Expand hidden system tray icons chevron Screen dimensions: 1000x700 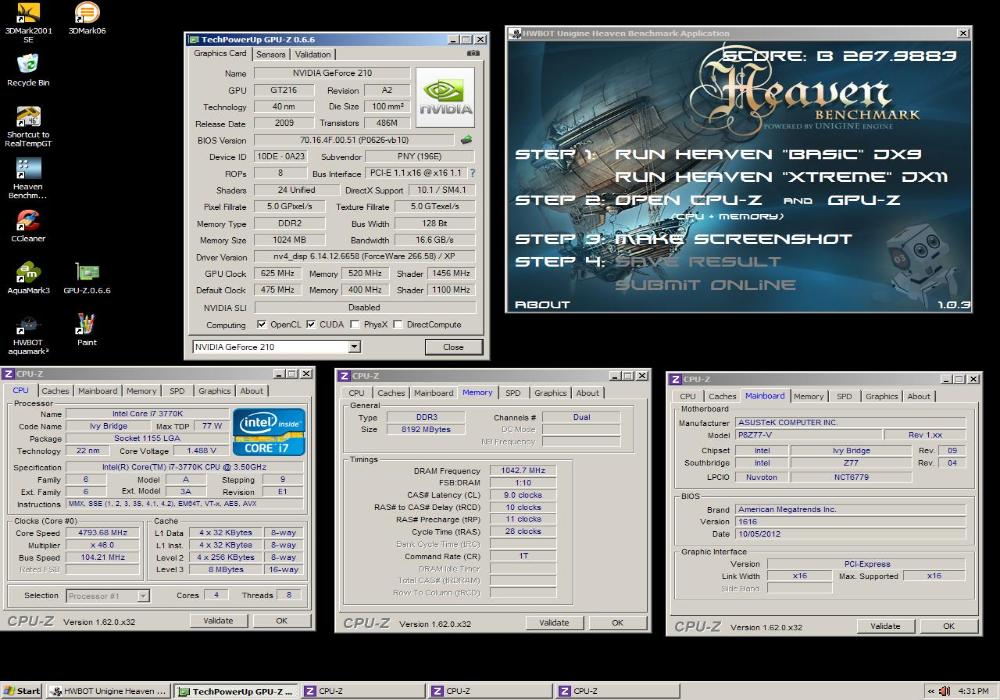tap(930, 691)
